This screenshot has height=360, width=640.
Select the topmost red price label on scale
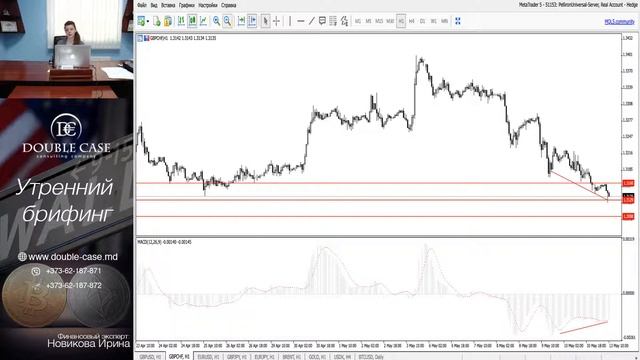click(628, 183)
